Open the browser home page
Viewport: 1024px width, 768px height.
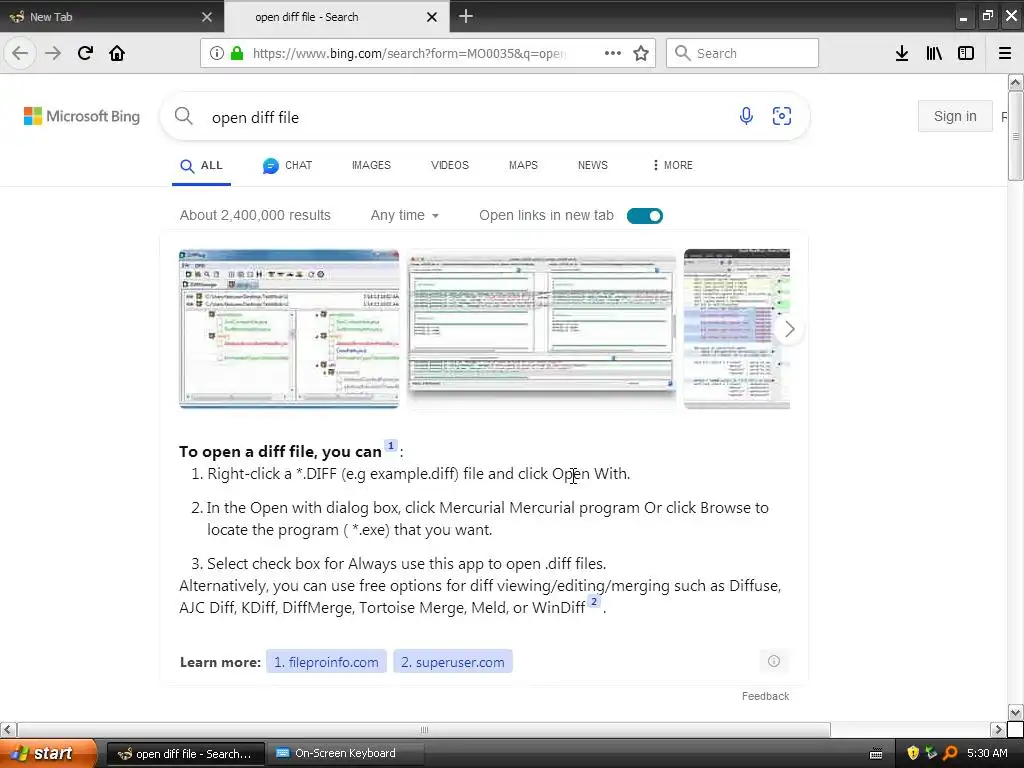tap(117, 53)
